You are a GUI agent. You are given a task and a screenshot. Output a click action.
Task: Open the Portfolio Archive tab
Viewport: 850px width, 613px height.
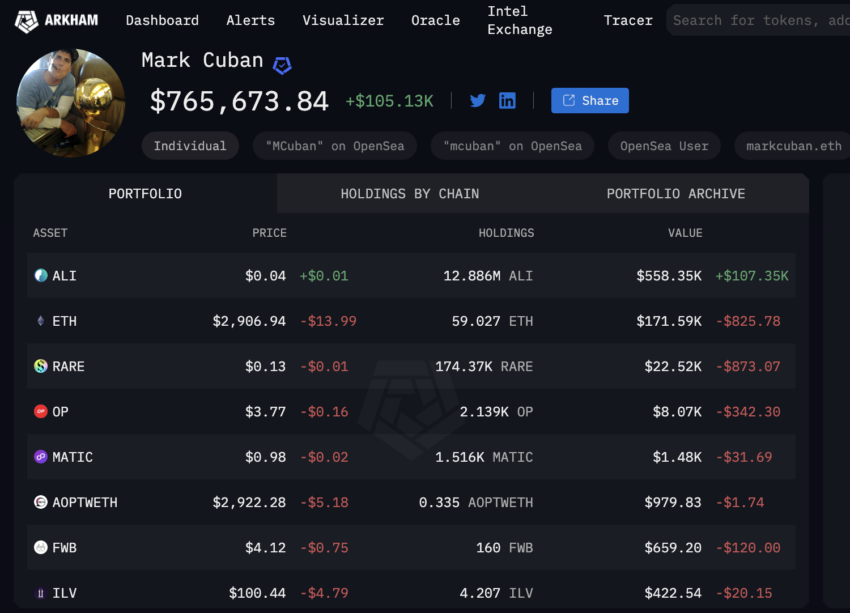[675, 193]
